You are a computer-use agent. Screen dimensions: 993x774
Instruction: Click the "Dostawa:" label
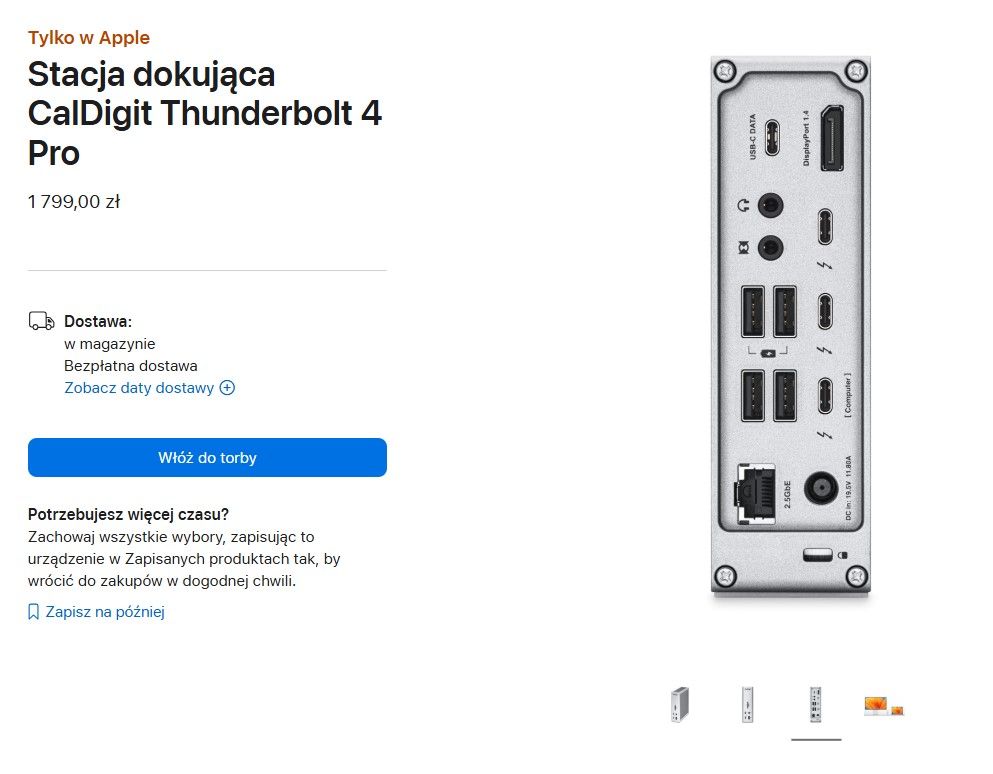98,321
